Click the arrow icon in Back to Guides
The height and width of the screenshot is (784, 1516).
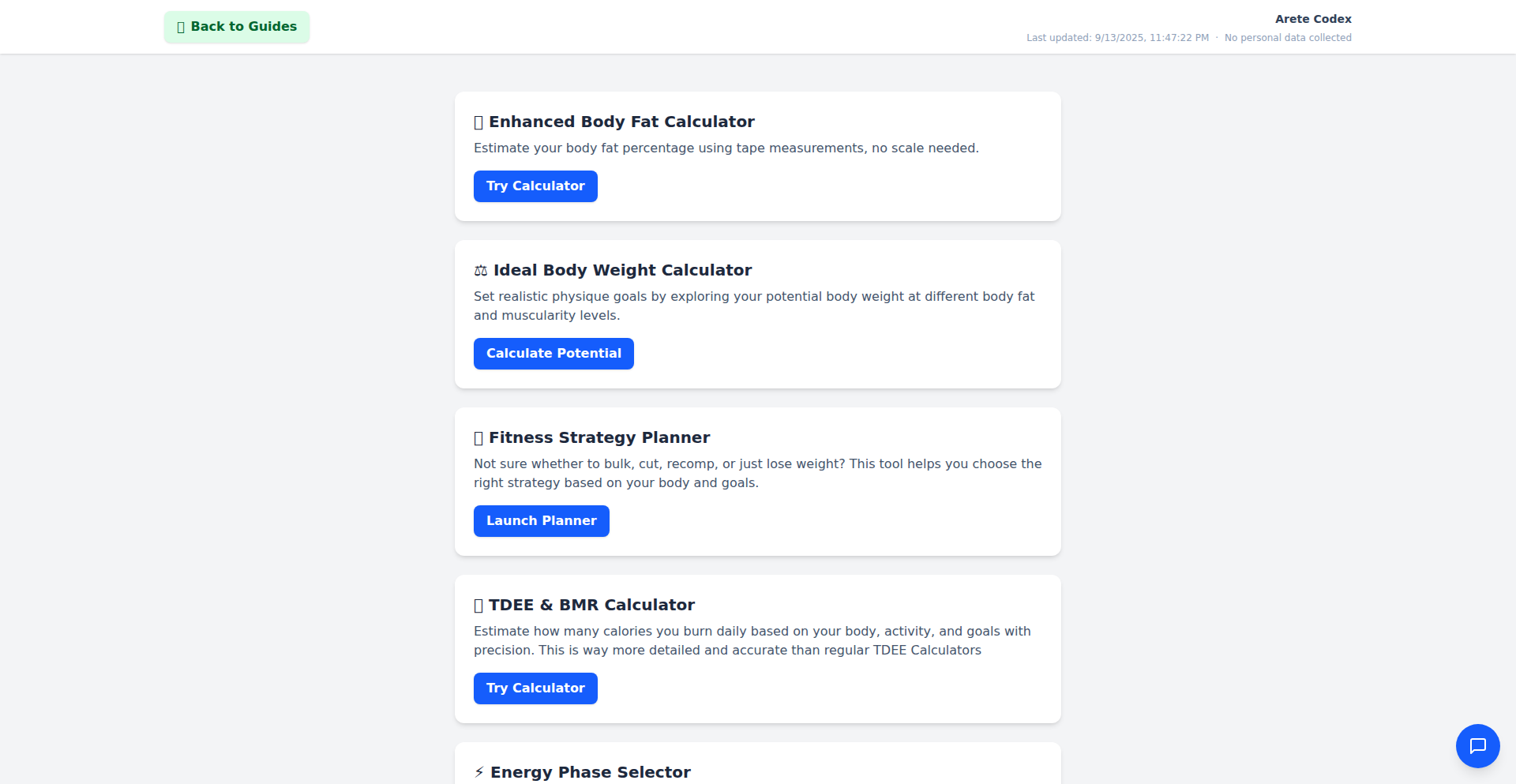(x=181, y=28)
